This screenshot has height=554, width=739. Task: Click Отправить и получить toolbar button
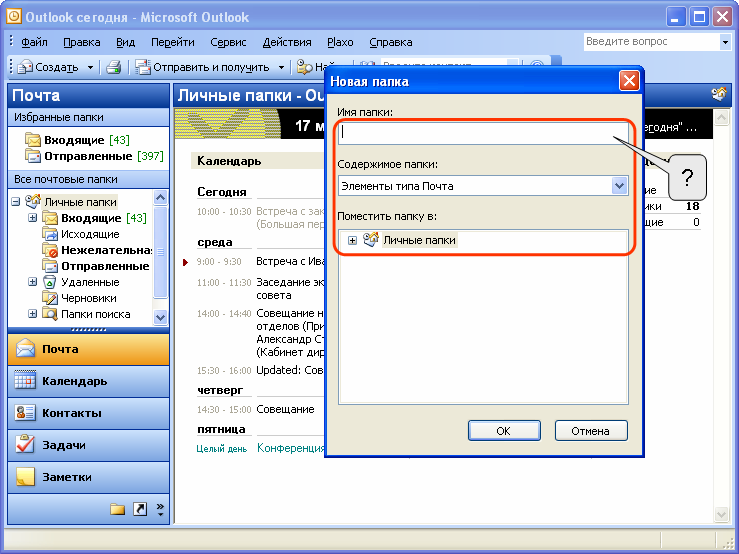(x=203, y=67)
